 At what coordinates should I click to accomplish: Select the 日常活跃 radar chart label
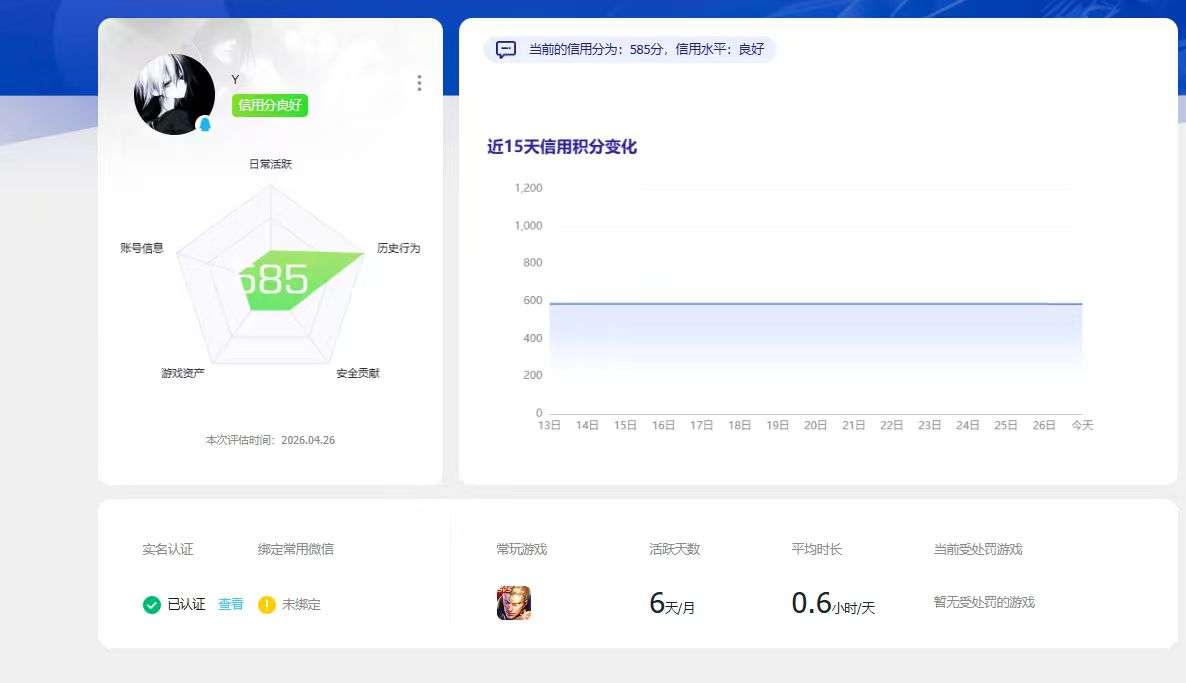pyautogui.click(x=269, y=163)
